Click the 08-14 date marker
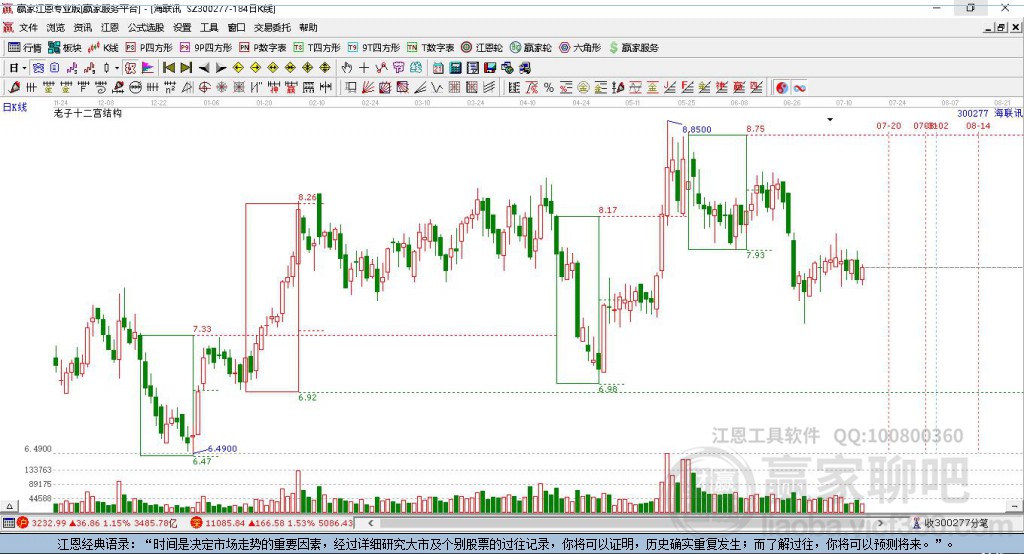The width and height of the screenshot is (1024, 554). [x=978, y=125]
